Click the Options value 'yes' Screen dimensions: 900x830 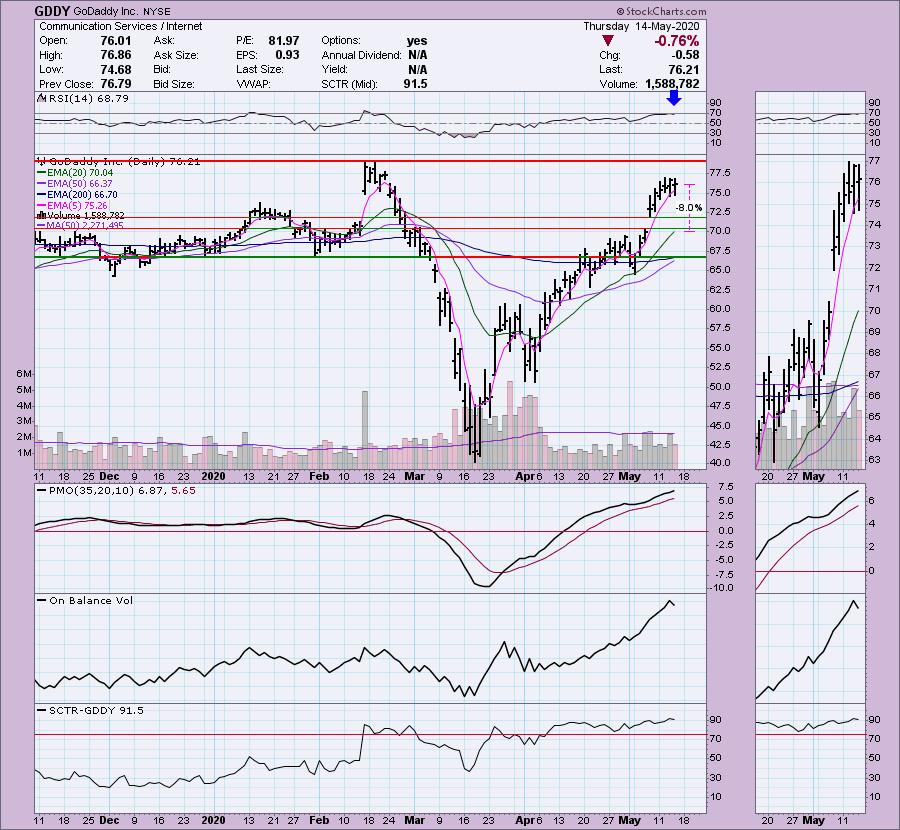417,41
